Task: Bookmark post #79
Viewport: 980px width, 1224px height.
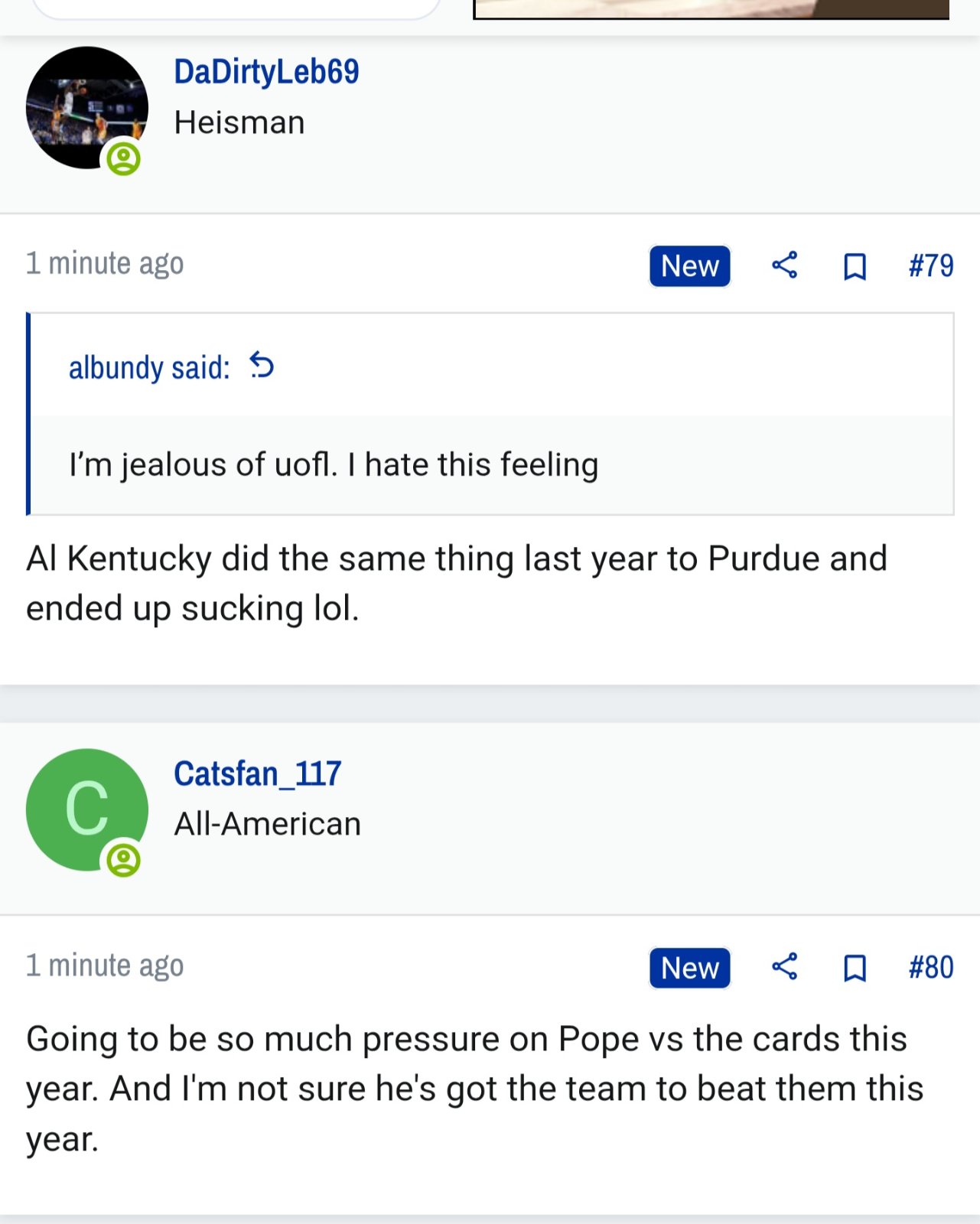Action: pos(855,266)
